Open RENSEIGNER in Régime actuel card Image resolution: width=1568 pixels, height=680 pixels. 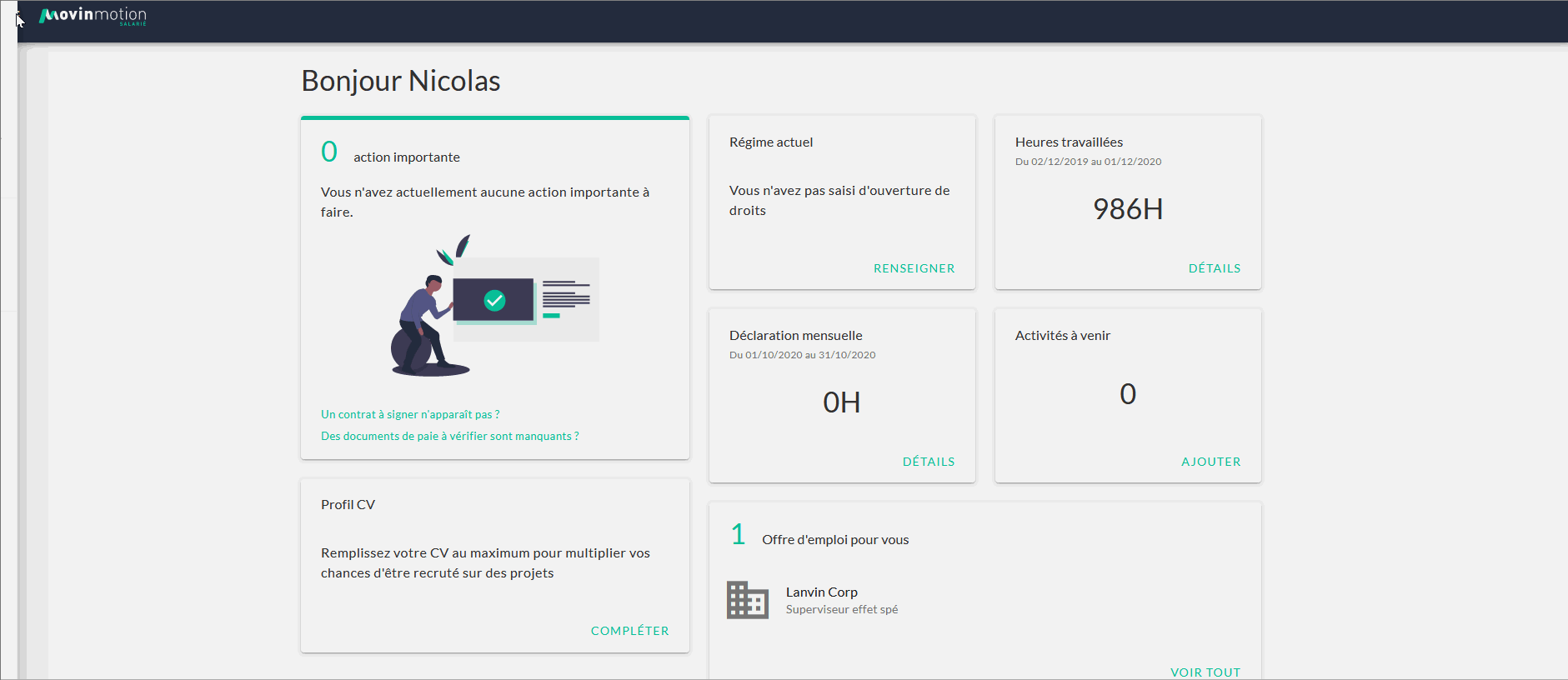point(914,268)
